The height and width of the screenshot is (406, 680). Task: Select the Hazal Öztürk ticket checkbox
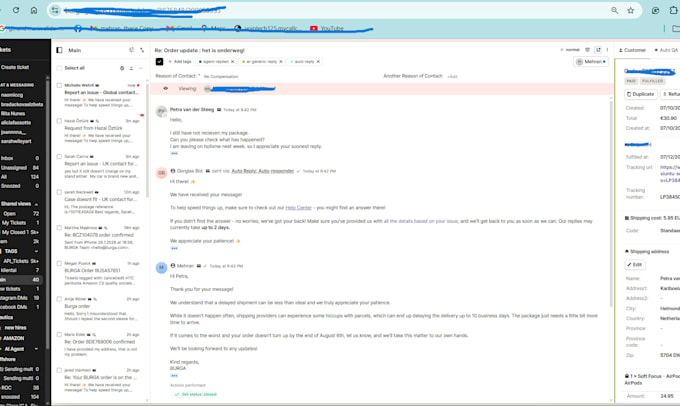59,121
